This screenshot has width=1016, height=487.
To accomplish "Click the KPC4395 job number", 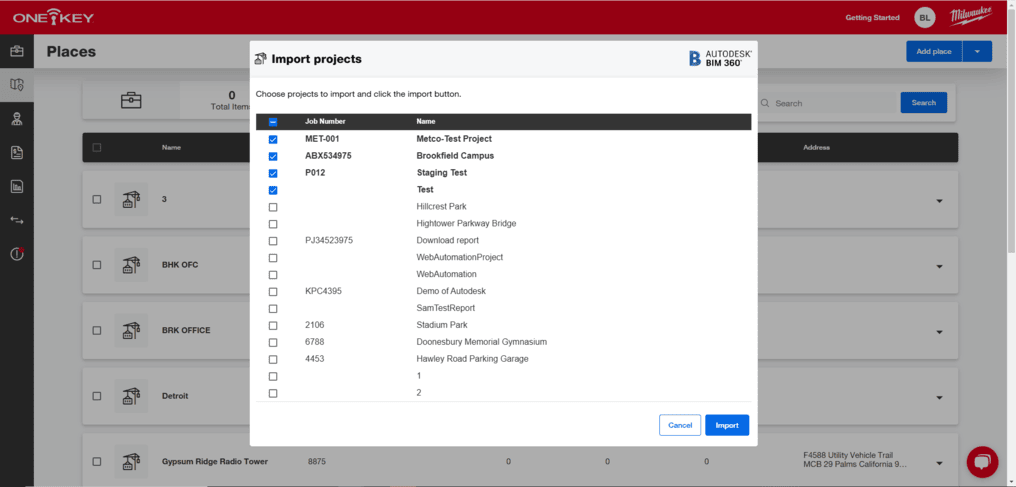I will pyautogui.click(x=323, y=291).
